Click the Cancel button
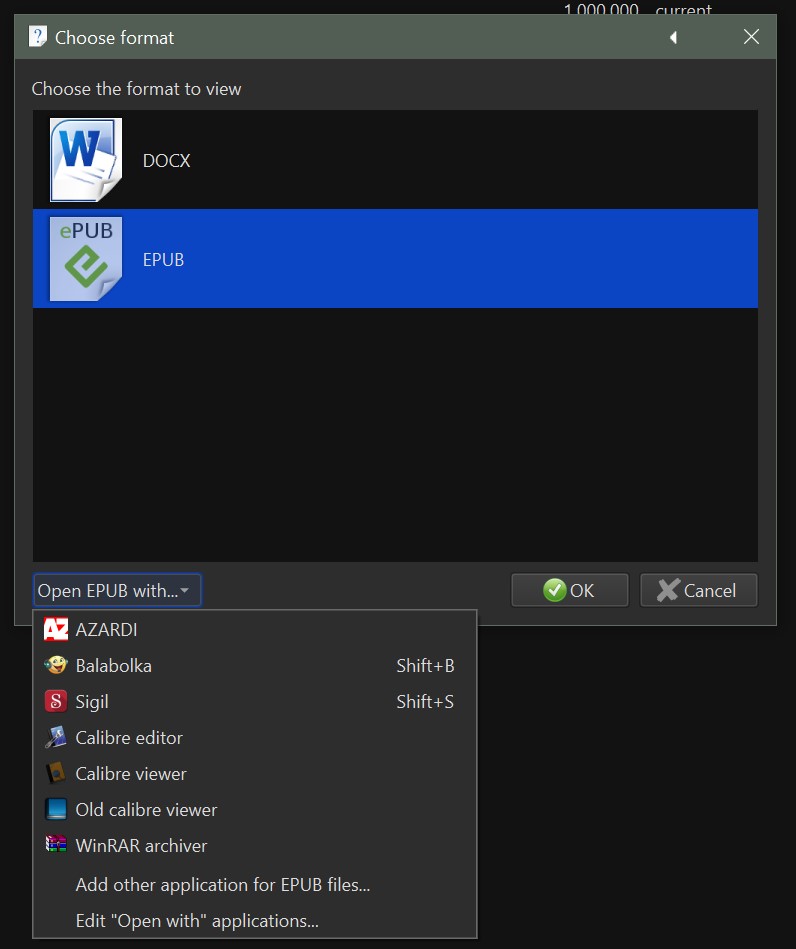The image size is (796, 949). (x=699, y=590)
